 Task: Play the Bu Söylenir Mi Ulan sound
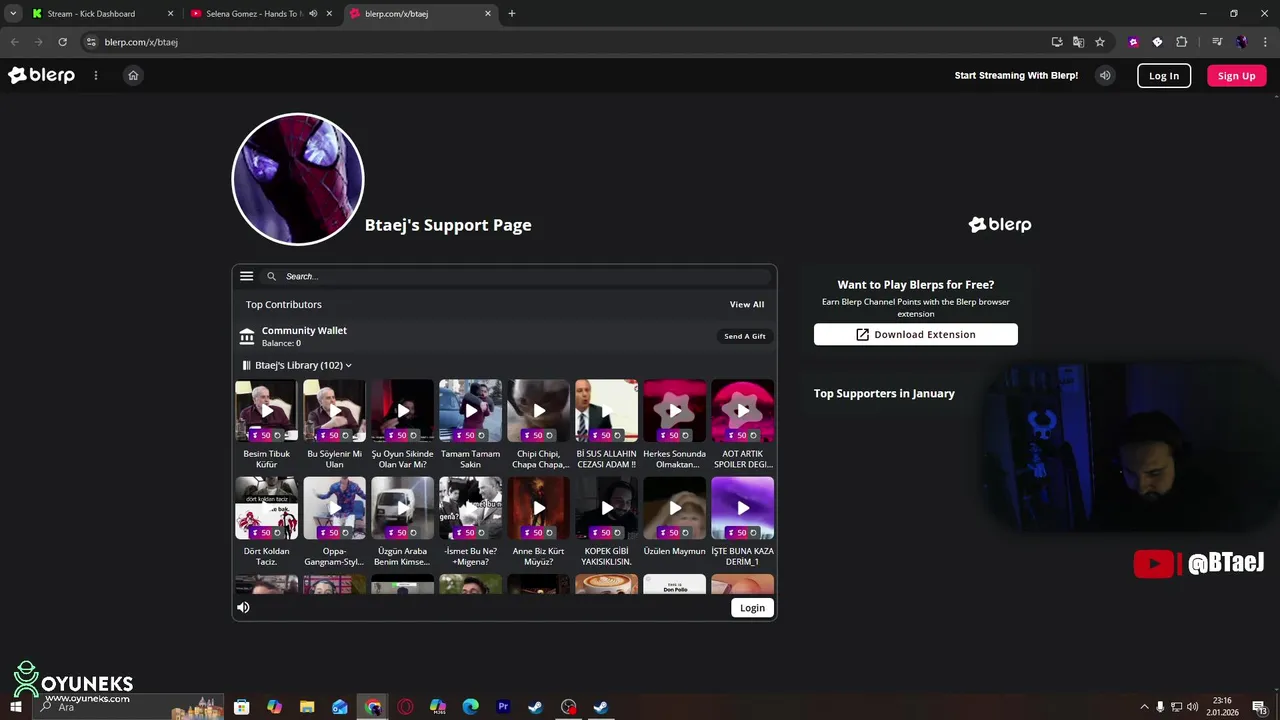pos(334,411)
